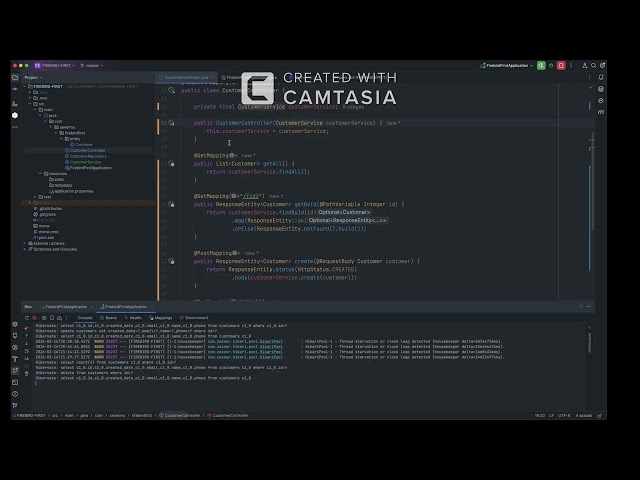Screen dimensions: 640x480
Task: Open FirebirdFirstApplication run configuration dropdown
Action: (507, 65)
